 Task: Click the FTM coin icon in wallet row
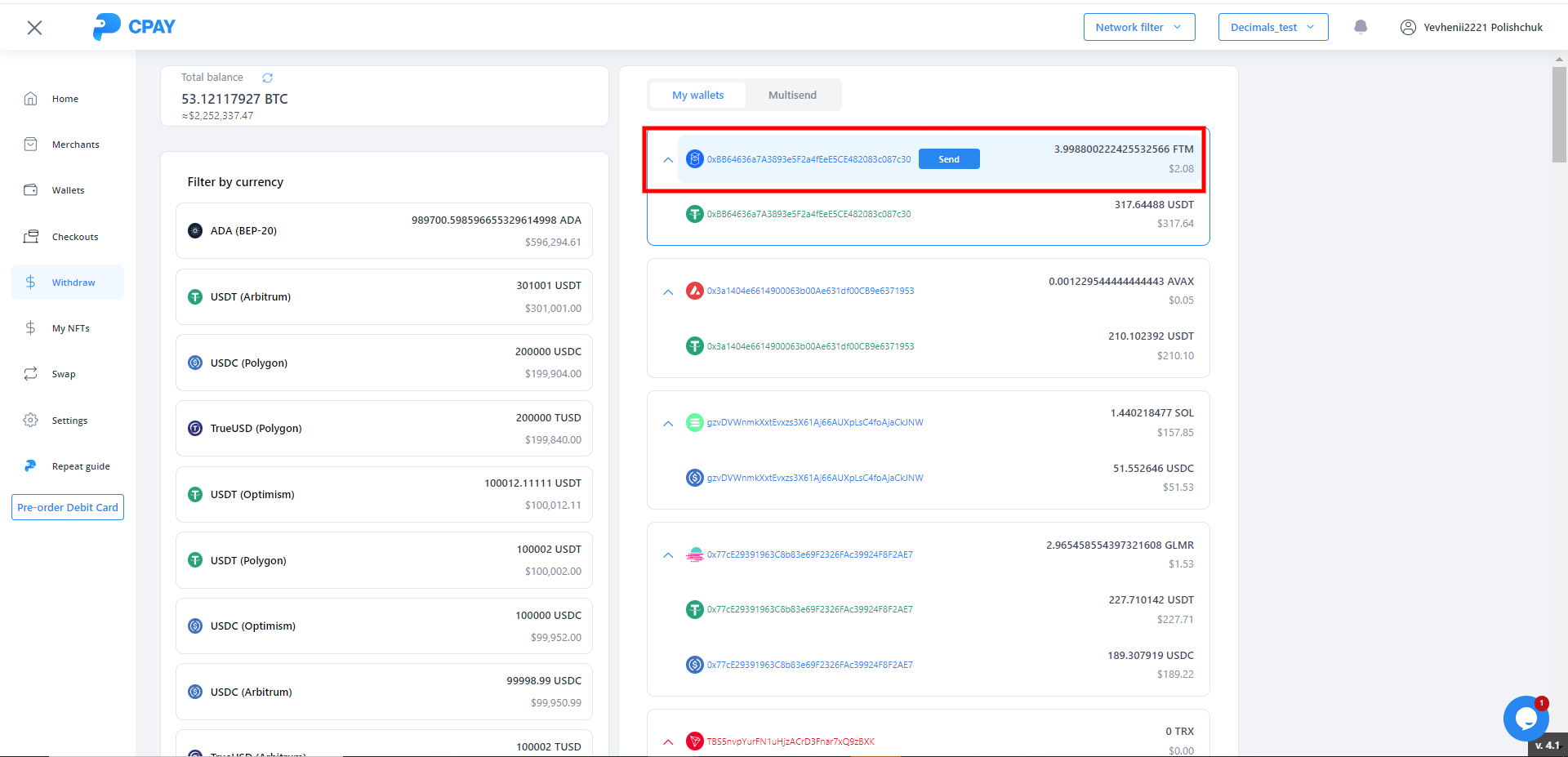pos(694,159)
